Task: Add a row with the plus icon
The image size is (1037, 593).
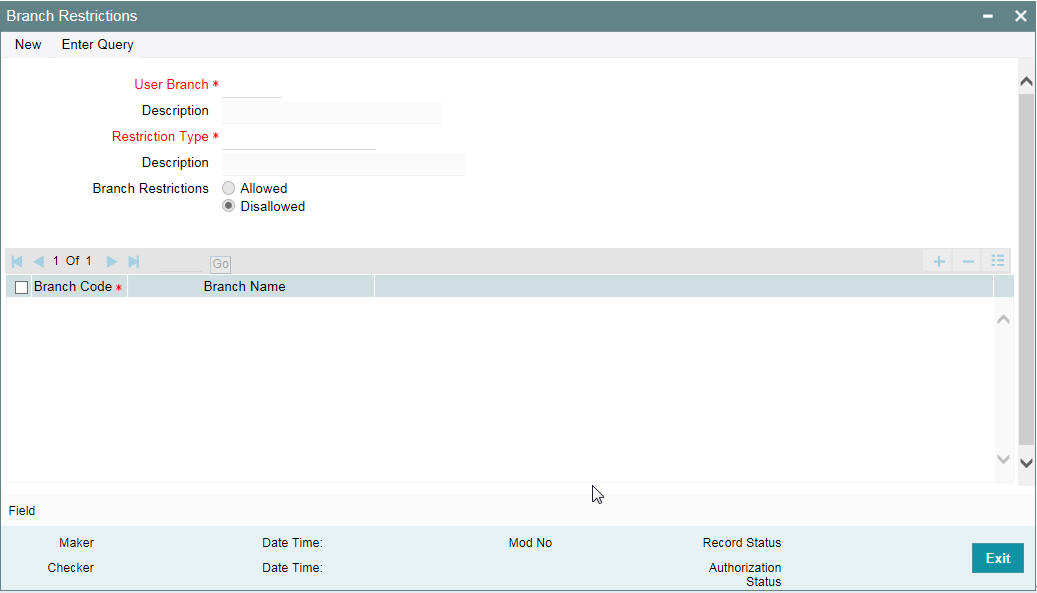Action: 938,262
